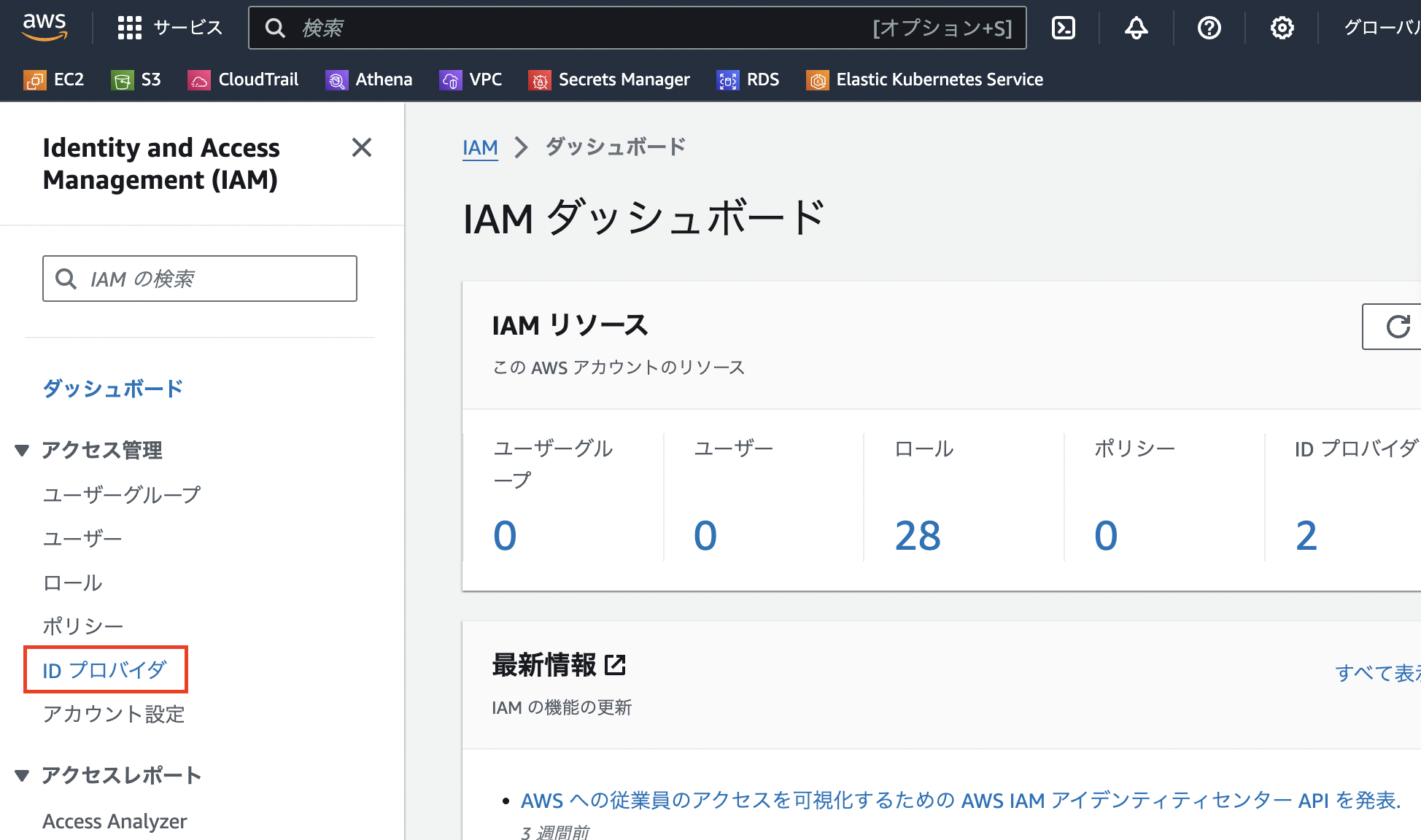
Task: Open the notifications bell
Action: click(x=1136, y=28)
